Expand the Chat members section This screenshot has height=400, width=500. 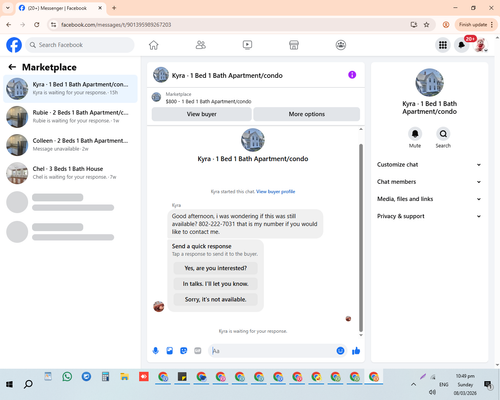[x=429, y=182]
